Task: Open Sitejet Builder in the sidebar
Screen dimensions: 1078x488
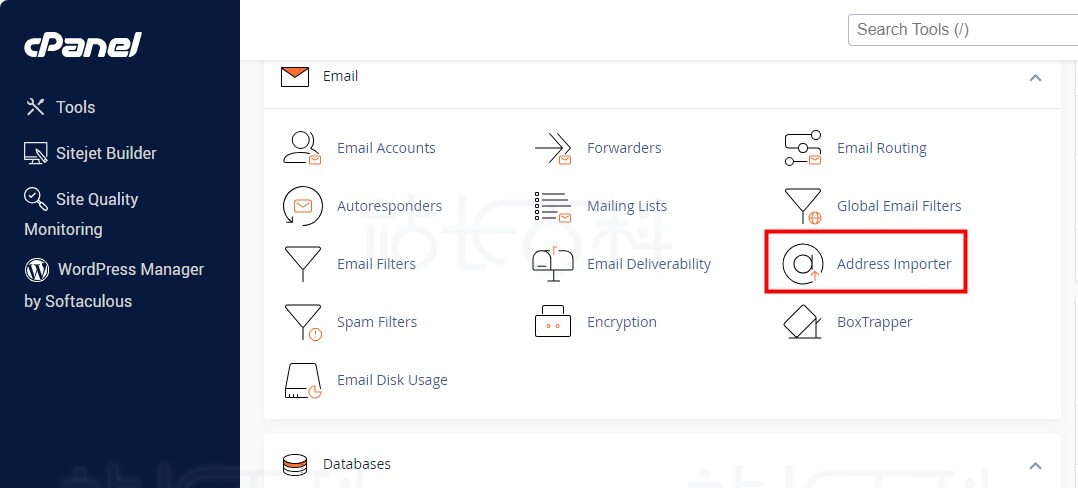Action: 90,153
